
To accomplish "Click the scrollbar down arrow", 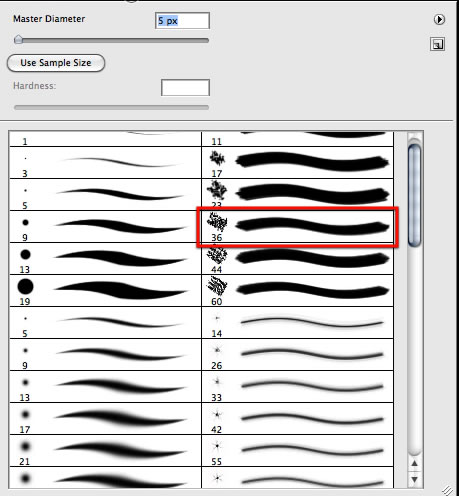I will point(414,479).
